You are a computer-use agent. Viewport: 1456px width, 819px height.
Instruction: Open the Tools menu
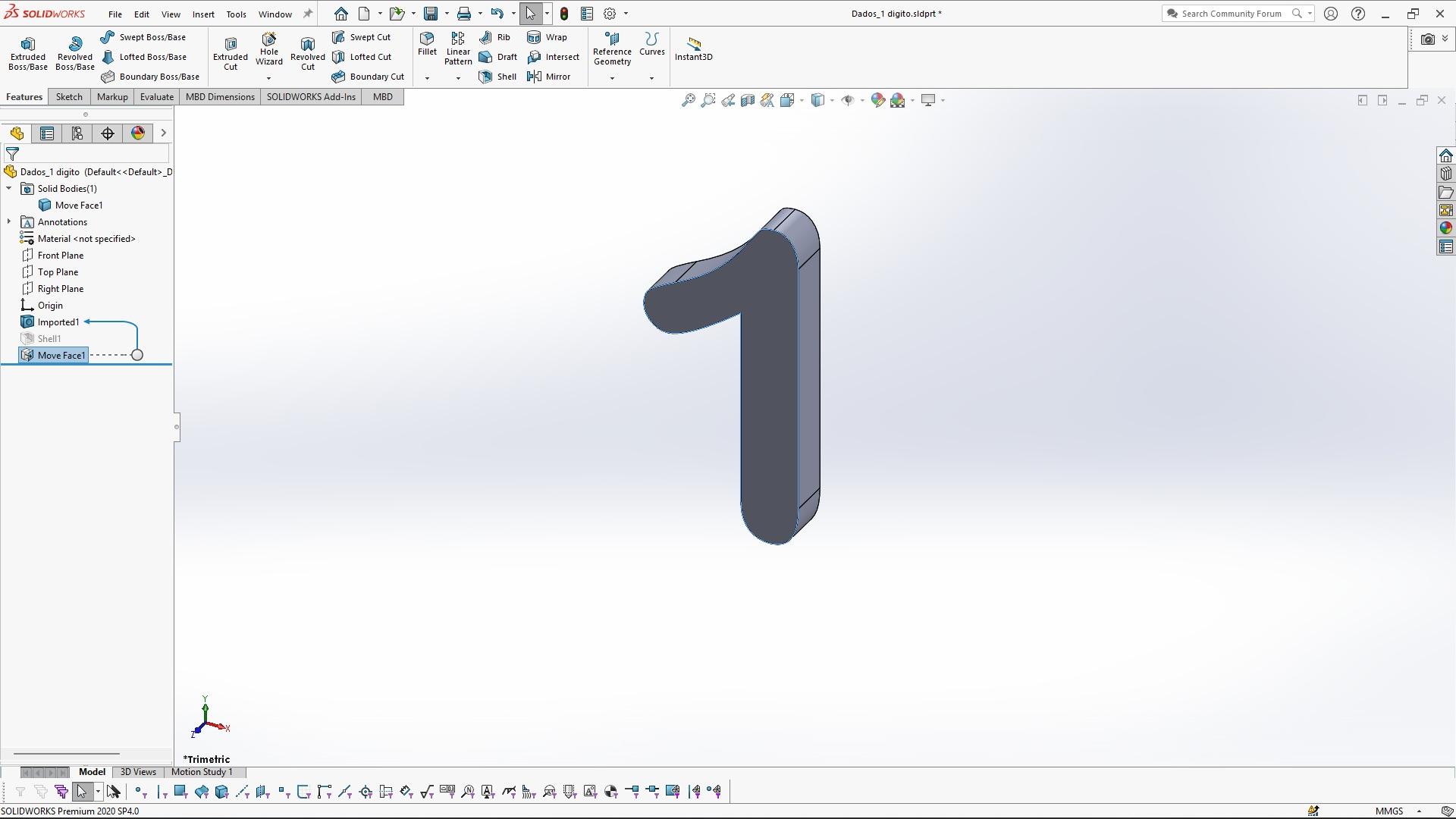(x=236, y=14)
